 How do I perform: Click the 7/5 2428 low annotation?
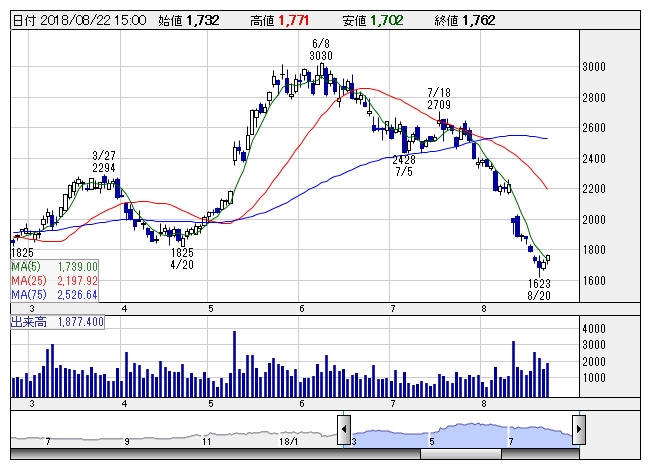point(404,165)
